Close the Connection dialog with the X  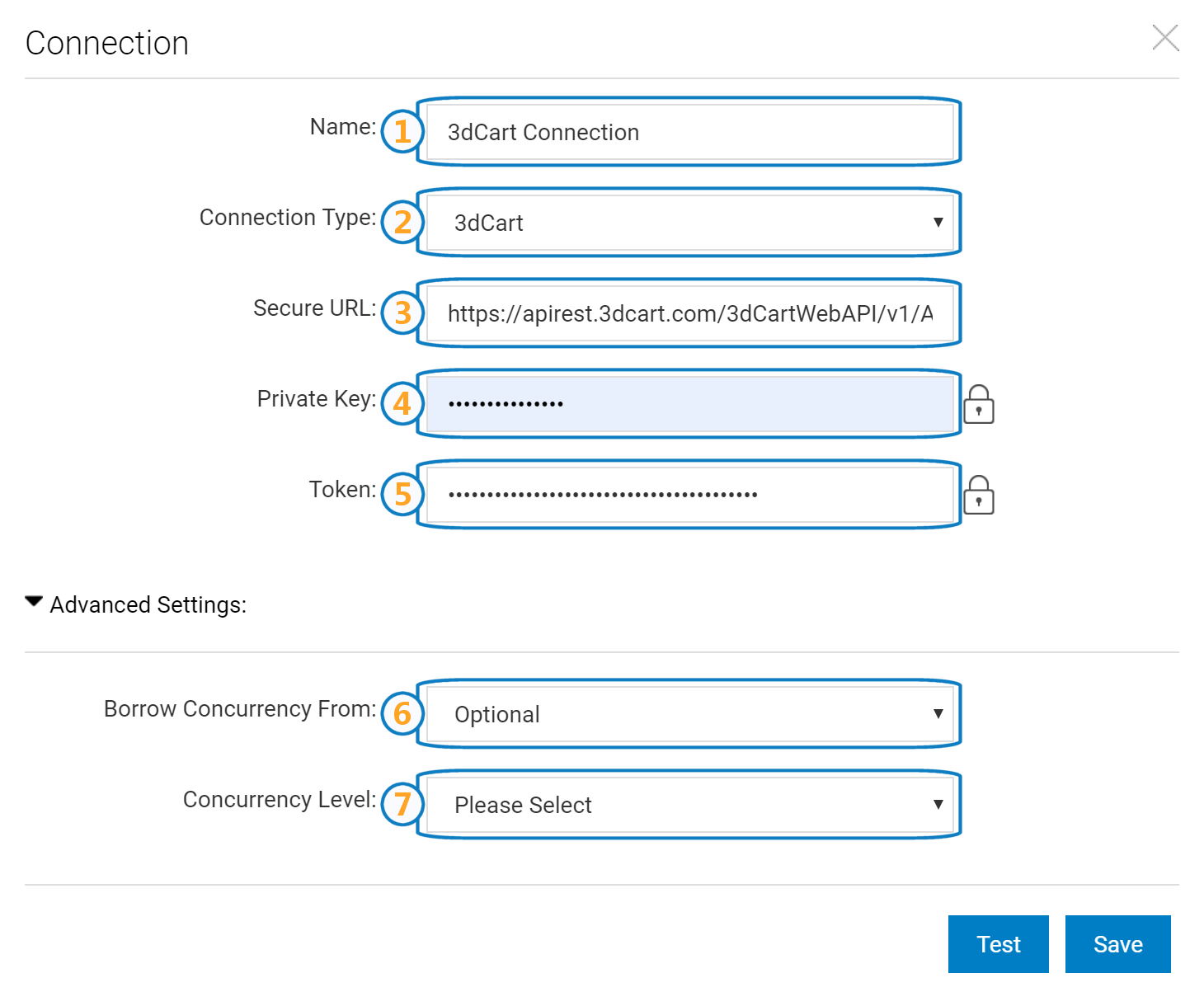(x=1165, y=37)
